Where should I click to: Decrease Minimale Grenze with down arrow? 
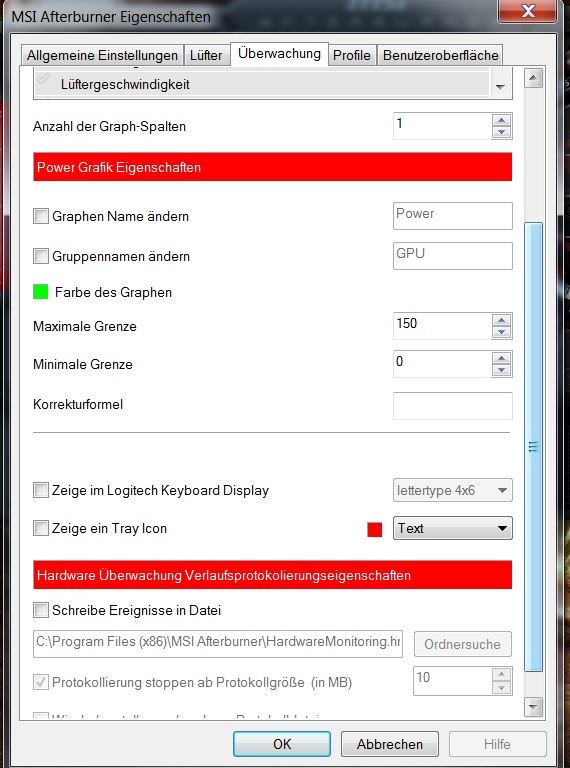[x=501, y=371]
